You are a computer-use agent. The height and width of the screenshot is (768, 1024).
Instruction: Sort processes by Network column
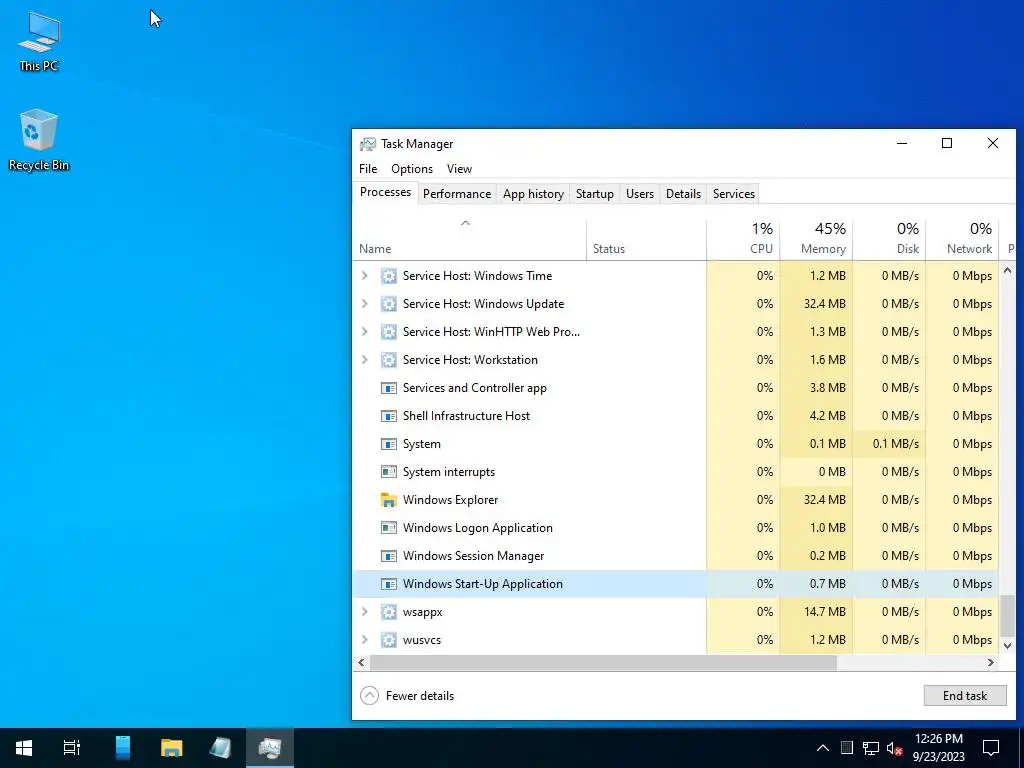(962, 240)
